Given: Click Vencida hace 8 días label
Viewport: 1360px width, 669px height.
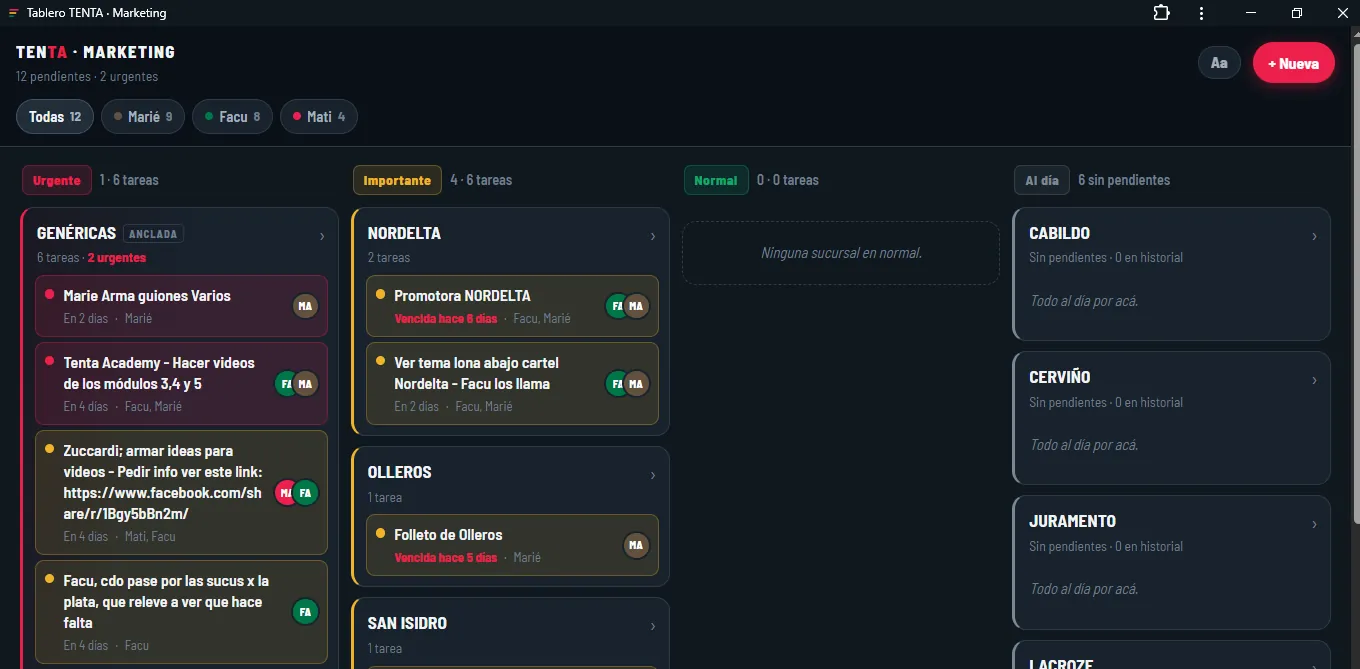Looking at the screenshot, I should tap(446, 319).
